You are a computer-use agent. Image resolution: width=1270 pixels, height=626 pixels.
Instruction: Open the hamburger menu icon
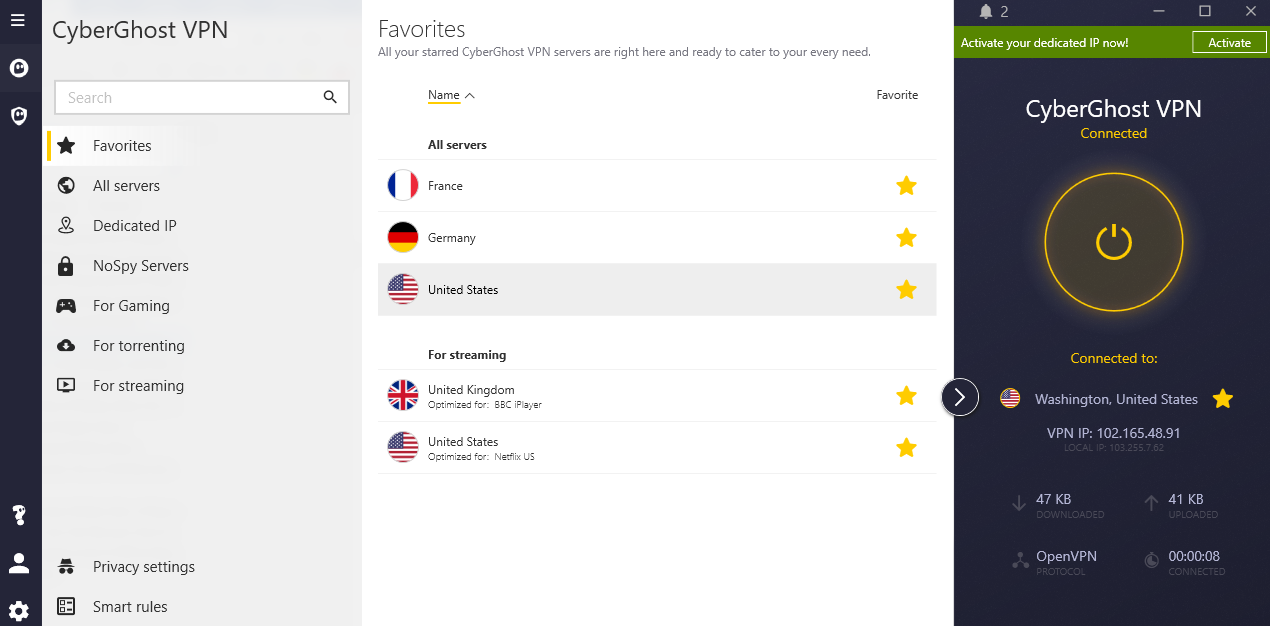(18, 20)
